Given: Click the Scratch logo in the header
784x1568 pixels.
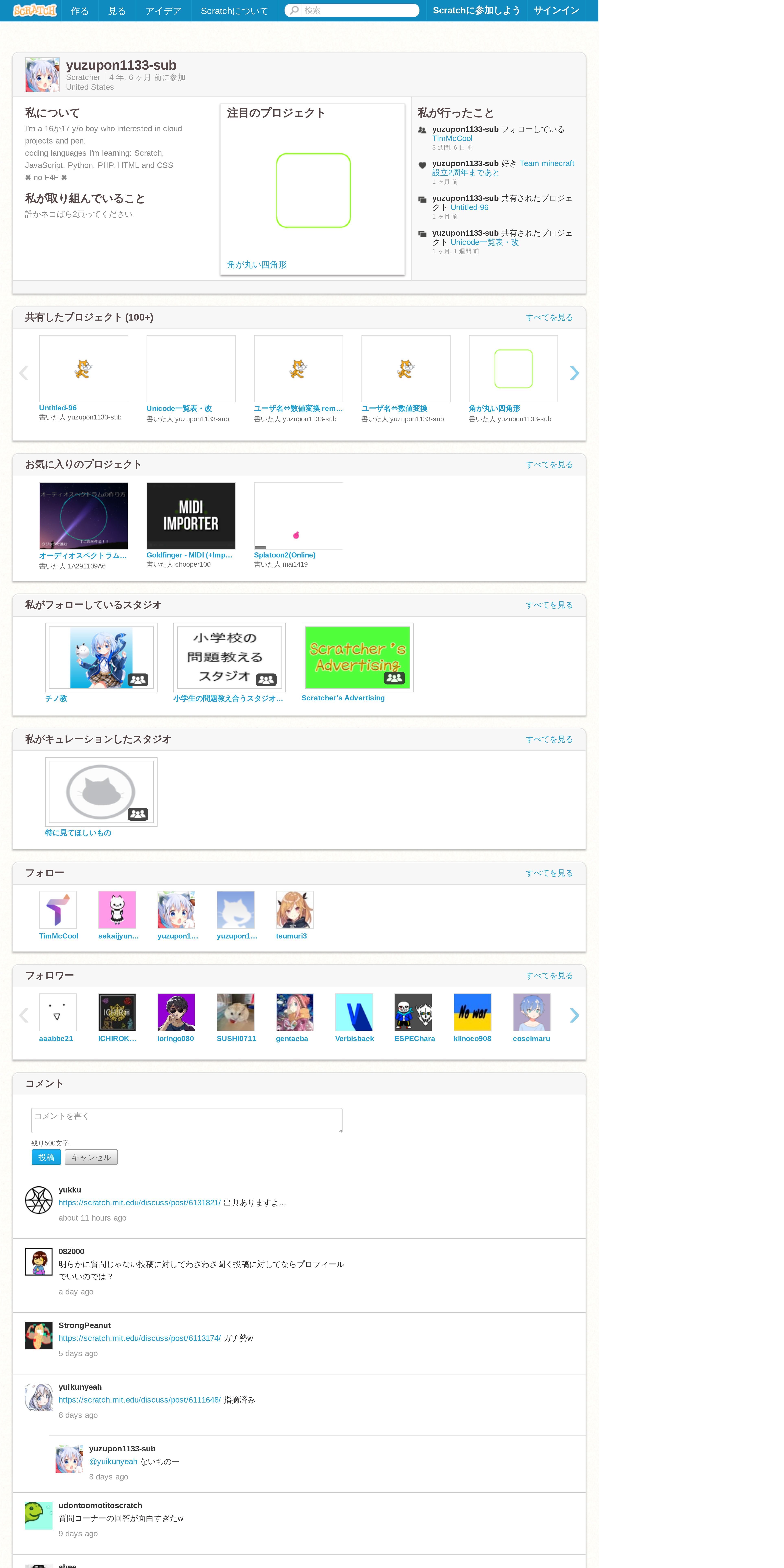Looking at the screenshot, I should 35,10.
